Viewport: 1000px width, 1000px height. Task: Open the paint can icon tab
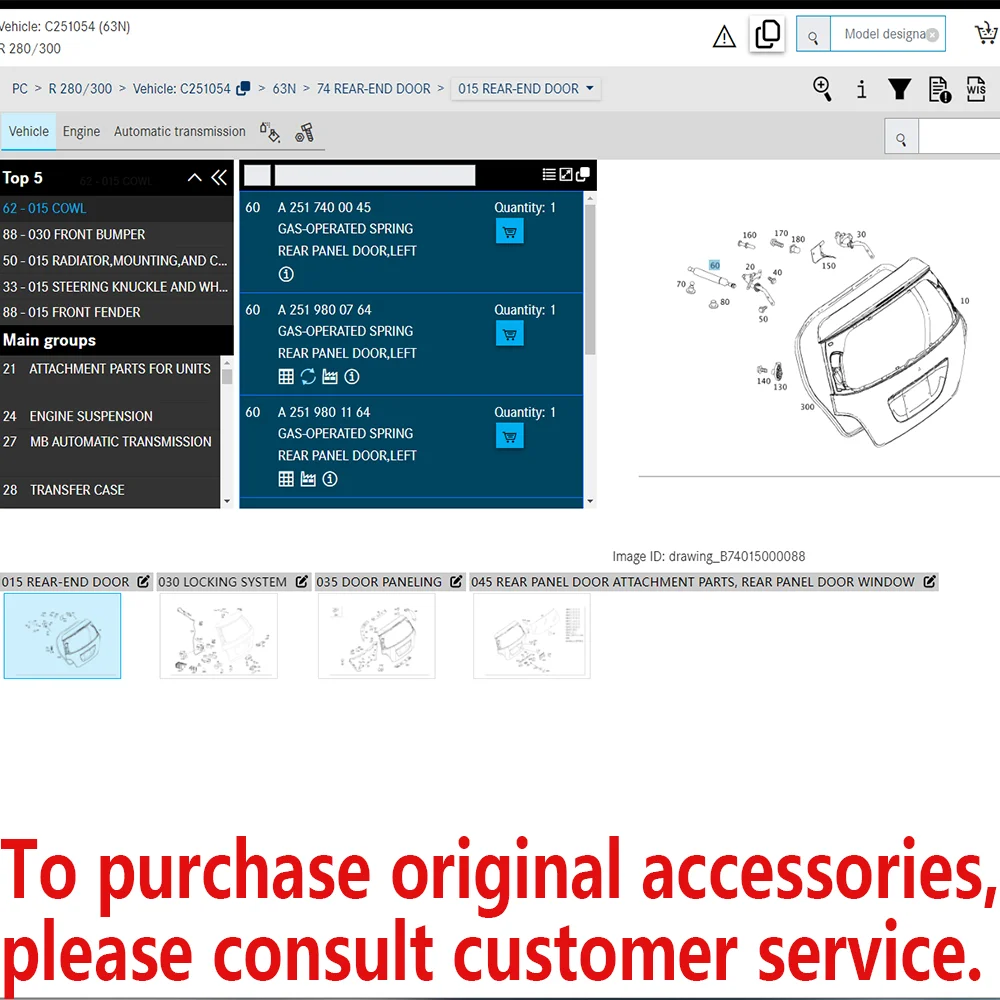coord(270,132)
